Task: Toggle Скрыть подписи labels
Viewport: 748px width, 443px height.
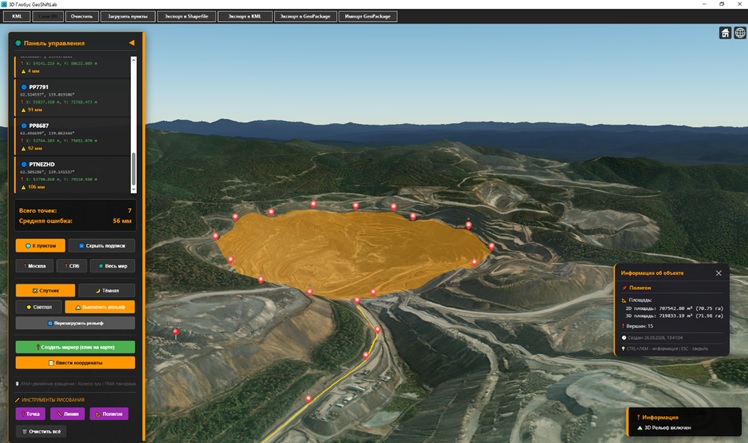Action: [x=103, y=245]
